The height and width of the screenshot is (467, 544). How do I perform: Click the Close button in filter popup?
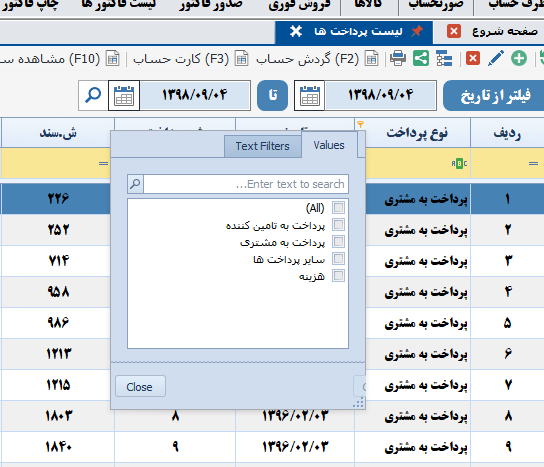(x=140, y=386)
